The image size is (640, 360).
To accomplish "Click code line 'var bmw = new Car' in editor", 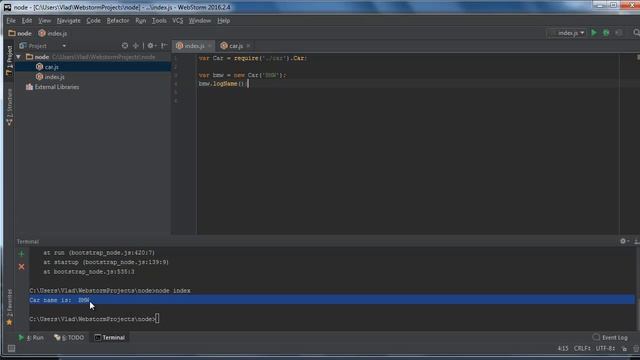I will (242, 75).
